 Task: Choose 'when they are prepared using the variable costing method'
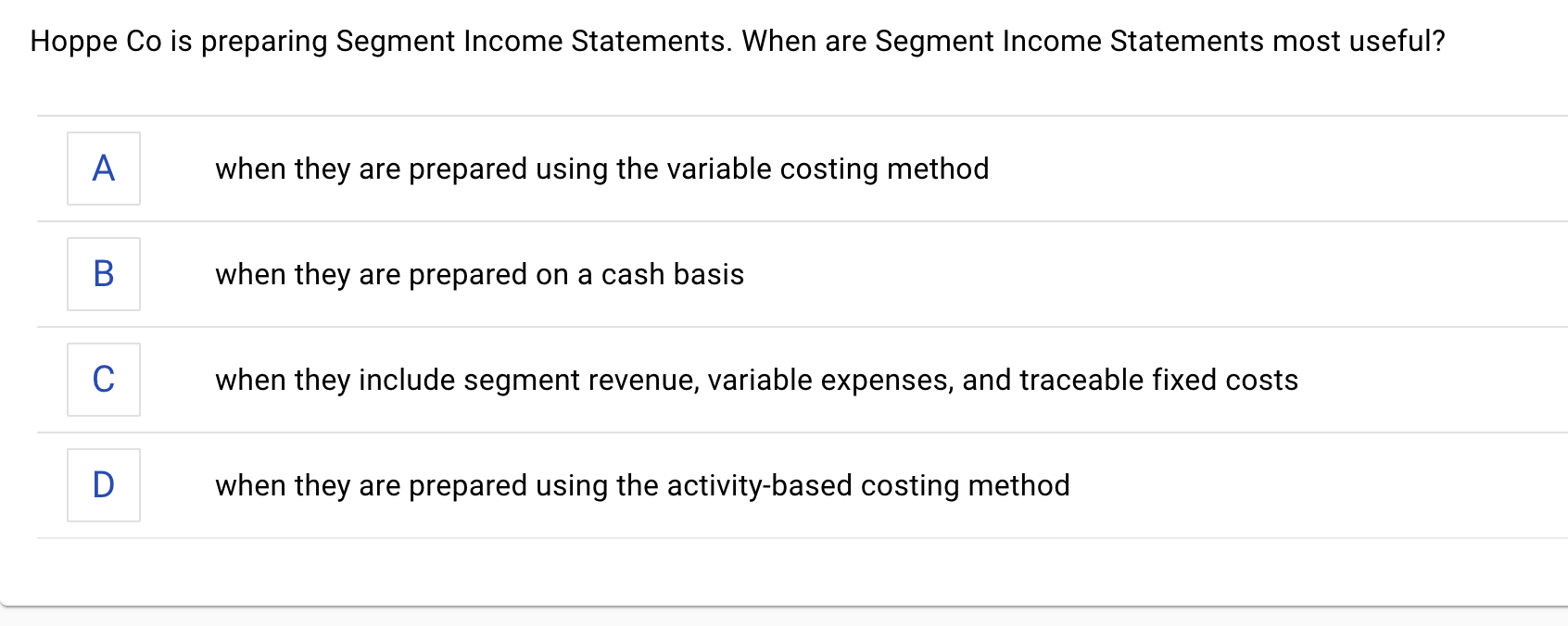coord(602,169)
